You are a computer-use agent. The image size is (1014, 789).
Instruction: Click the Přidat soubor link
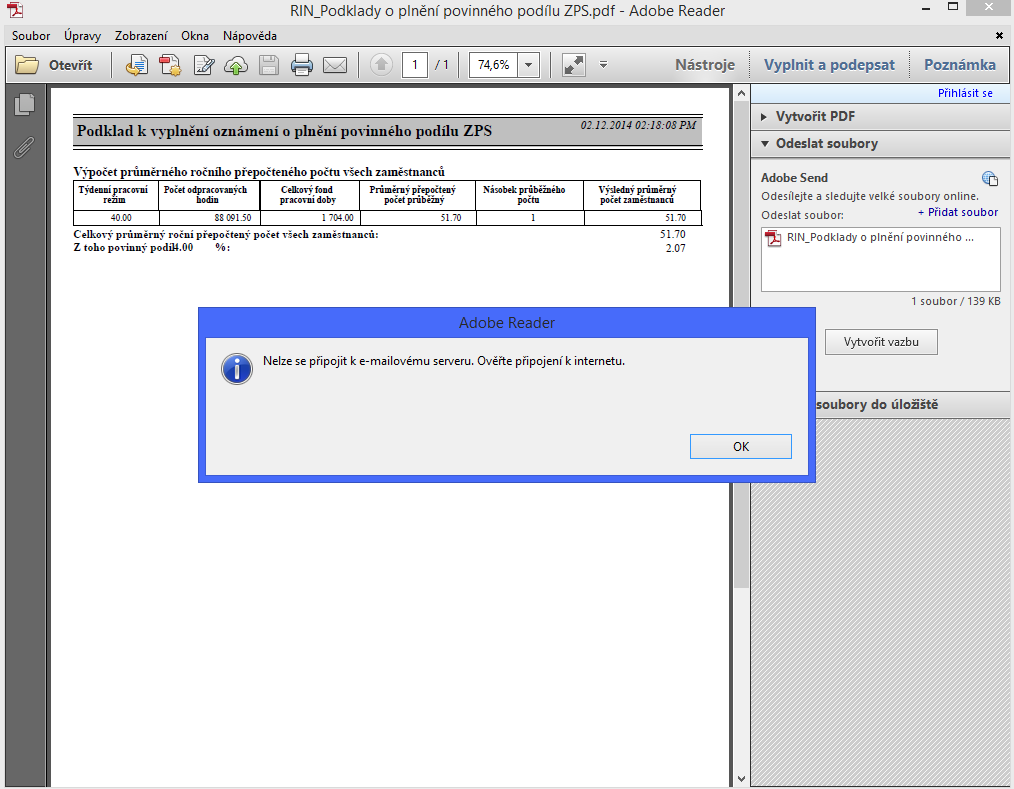pos(958,212)
